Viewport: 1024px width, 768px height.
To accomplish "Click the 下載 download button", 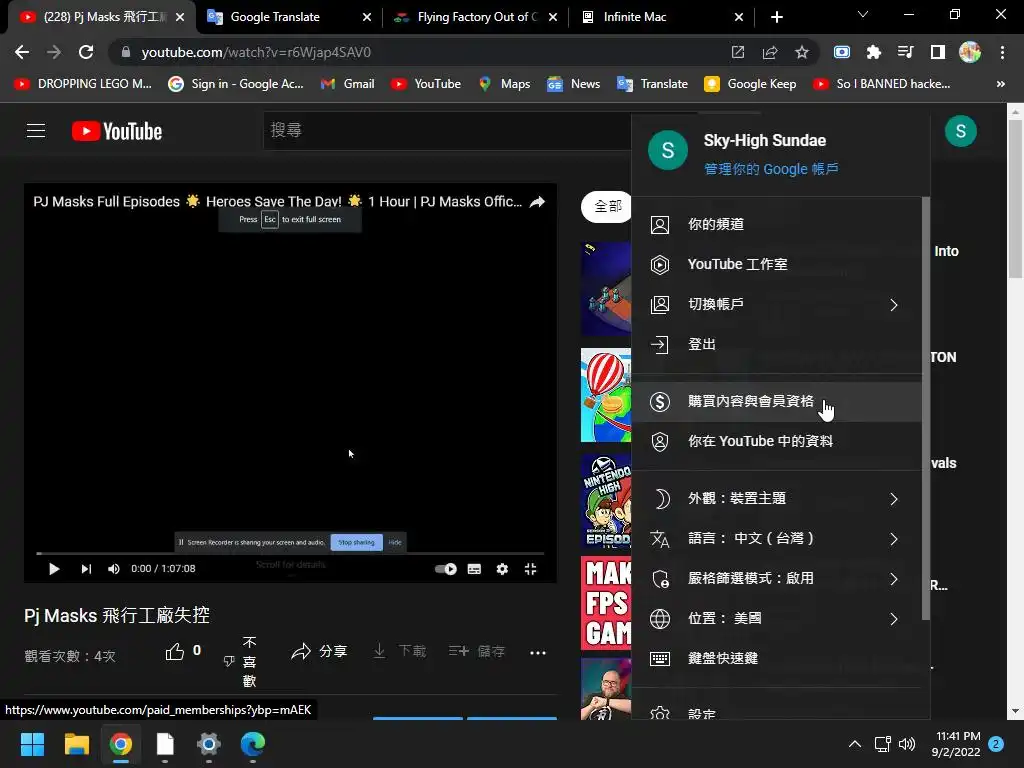I will (x=399, y=651).
